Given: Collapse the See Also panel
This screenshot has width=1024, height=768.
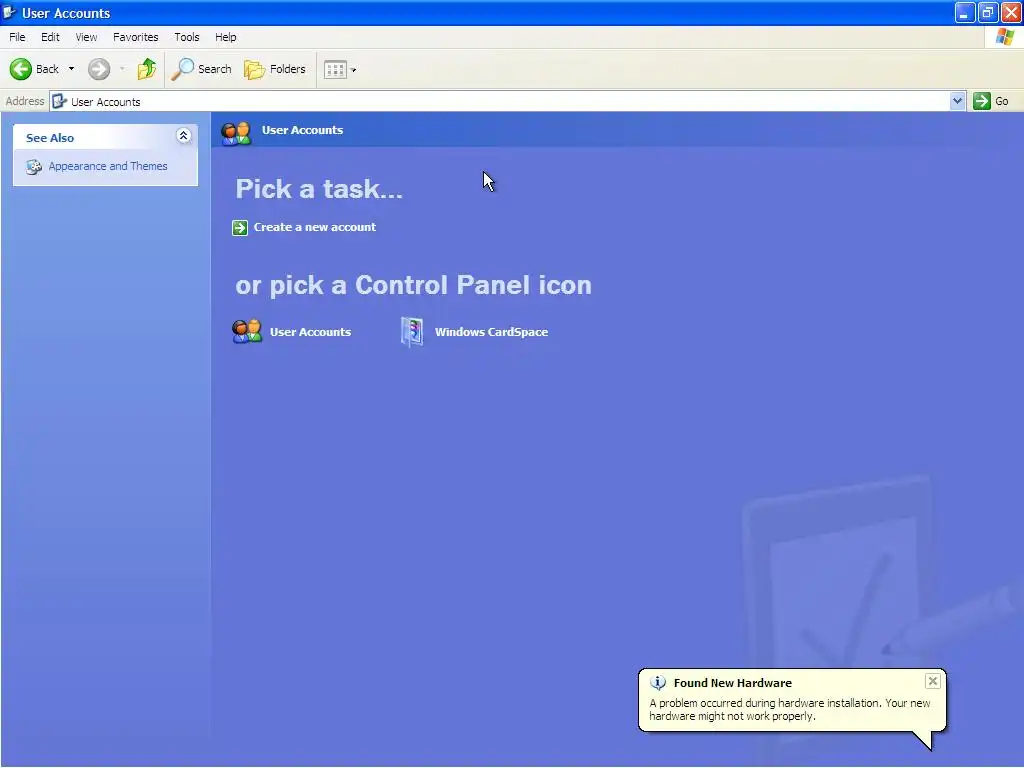Looking at the screenshot, I should point(184,136).
